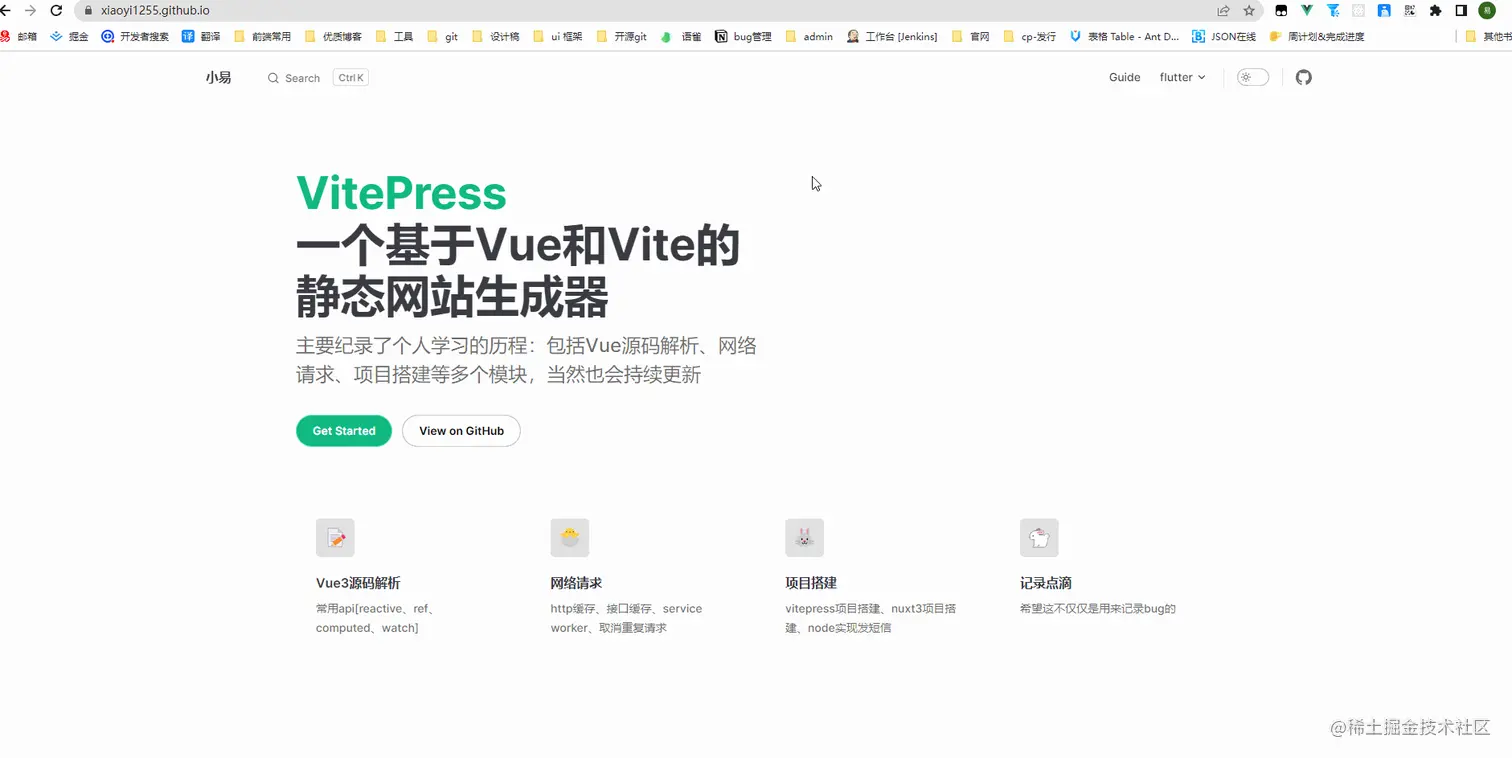The width and height of the screenshot is (1512, 758).
Task: Select the Vue3源码解析 notepad icon
Action: point(335,538)
